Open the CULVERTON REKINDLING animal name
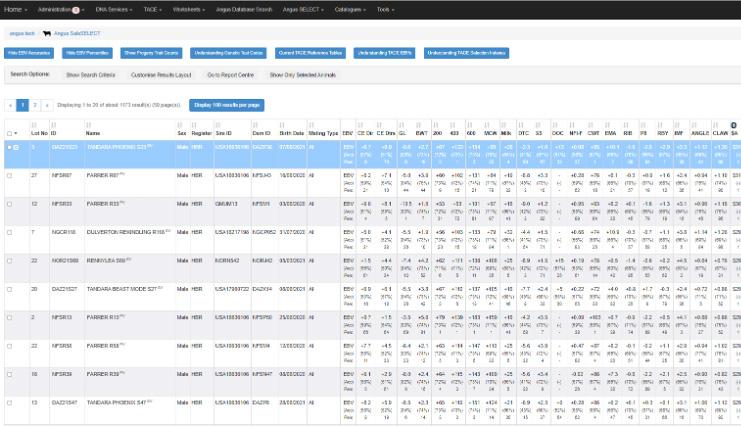The height and width of the screenshot is (426, 741). [x=126, y=232]
